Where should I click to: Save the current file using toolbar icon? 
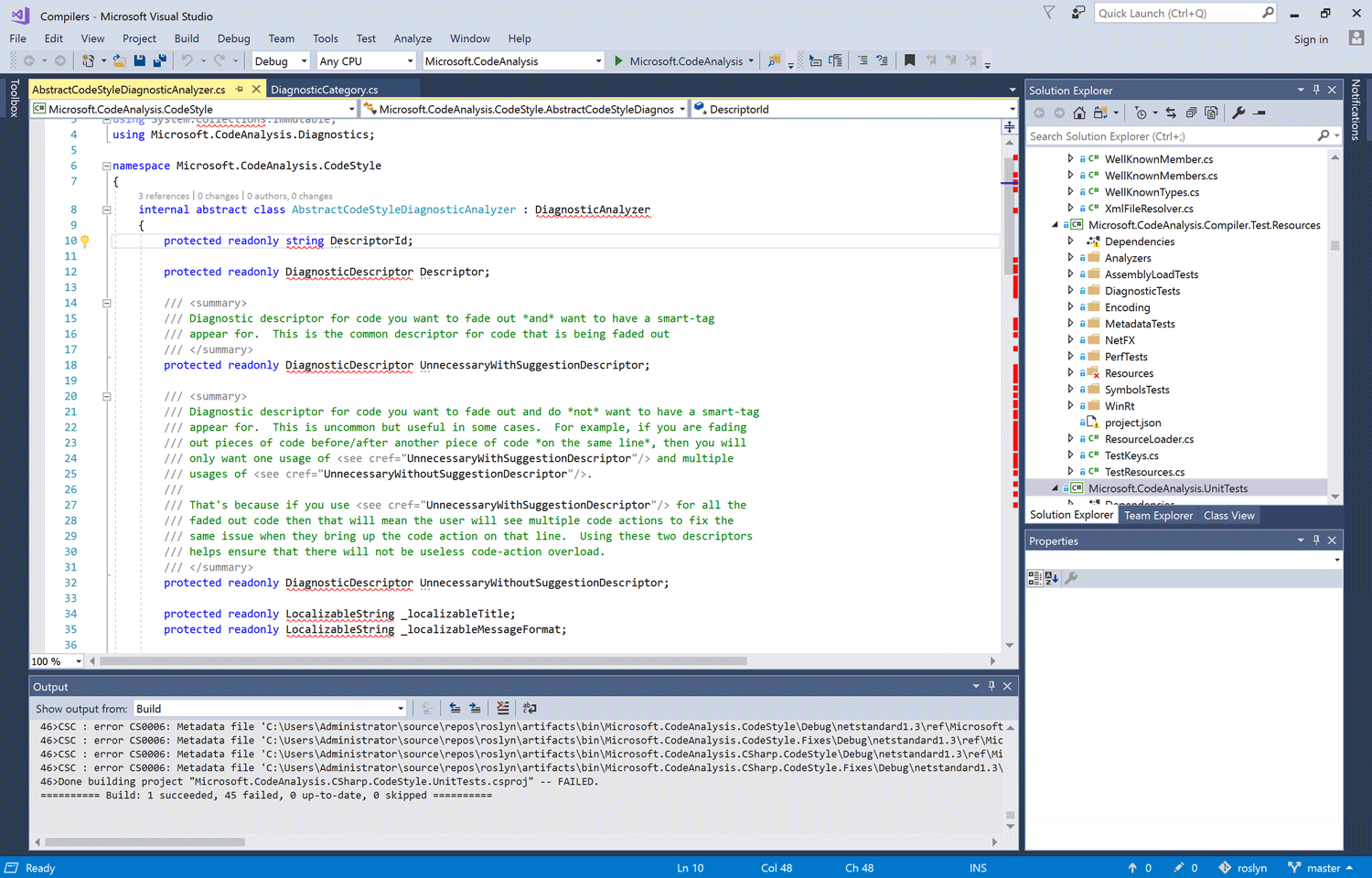pos(140,61)
